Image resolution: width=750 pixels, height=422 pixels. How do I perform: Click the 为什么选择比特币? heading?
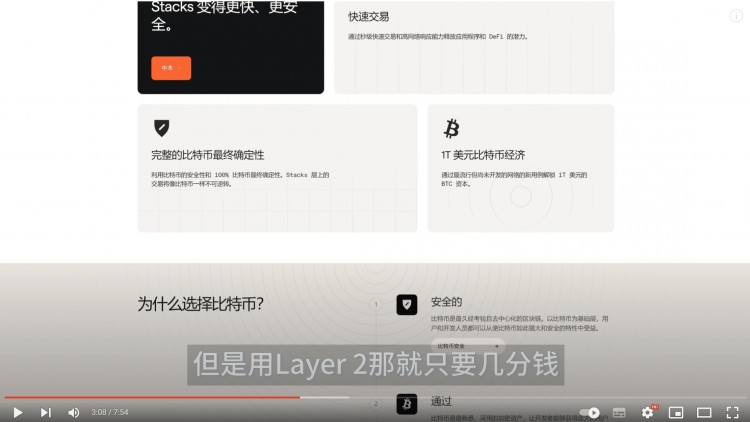[200, 304]
